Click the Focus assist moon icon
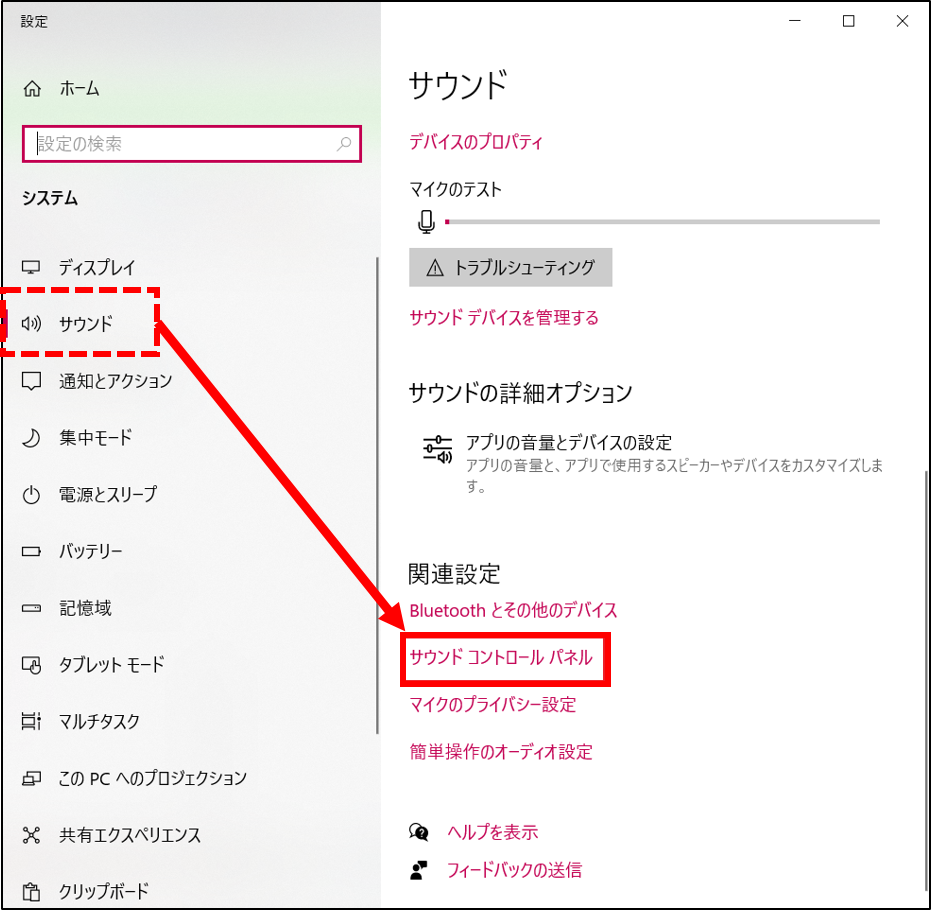This screenshot has width=931, height=910. coord(32,438)
